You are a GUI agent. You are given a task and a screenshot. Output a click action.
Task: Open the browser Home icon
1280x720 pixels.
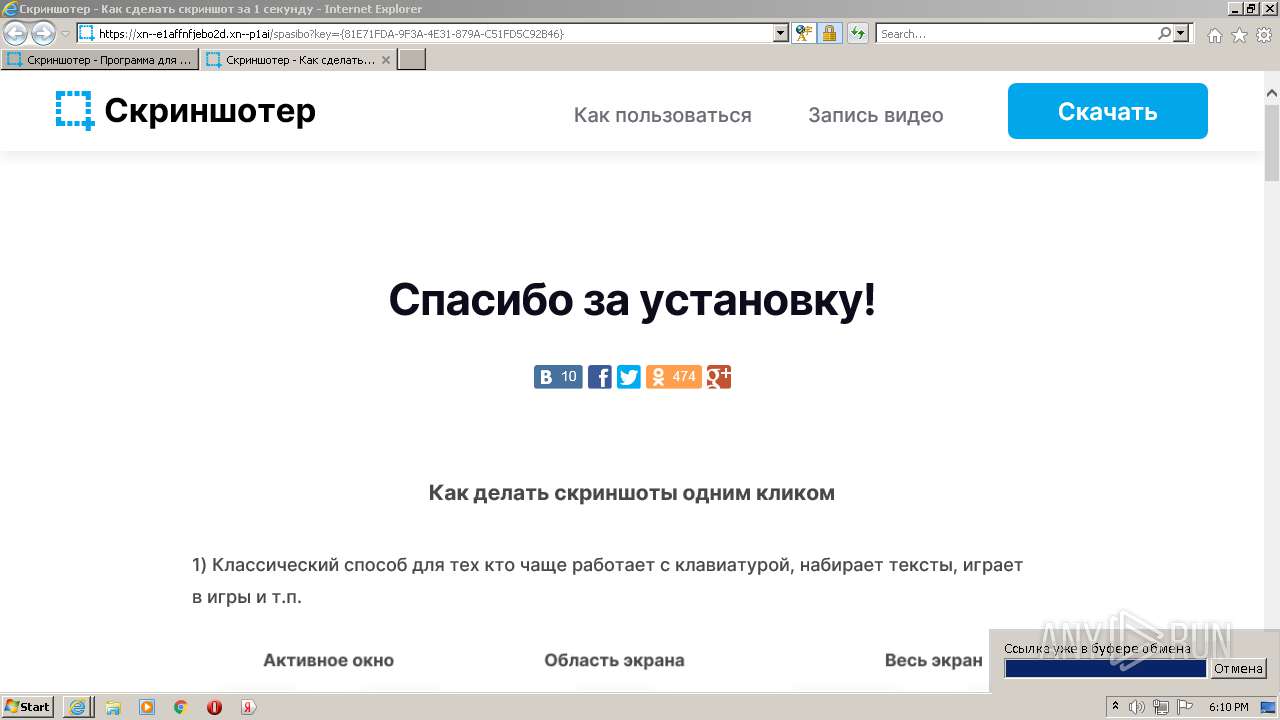pyautogui.click(x=1214, y=35)
